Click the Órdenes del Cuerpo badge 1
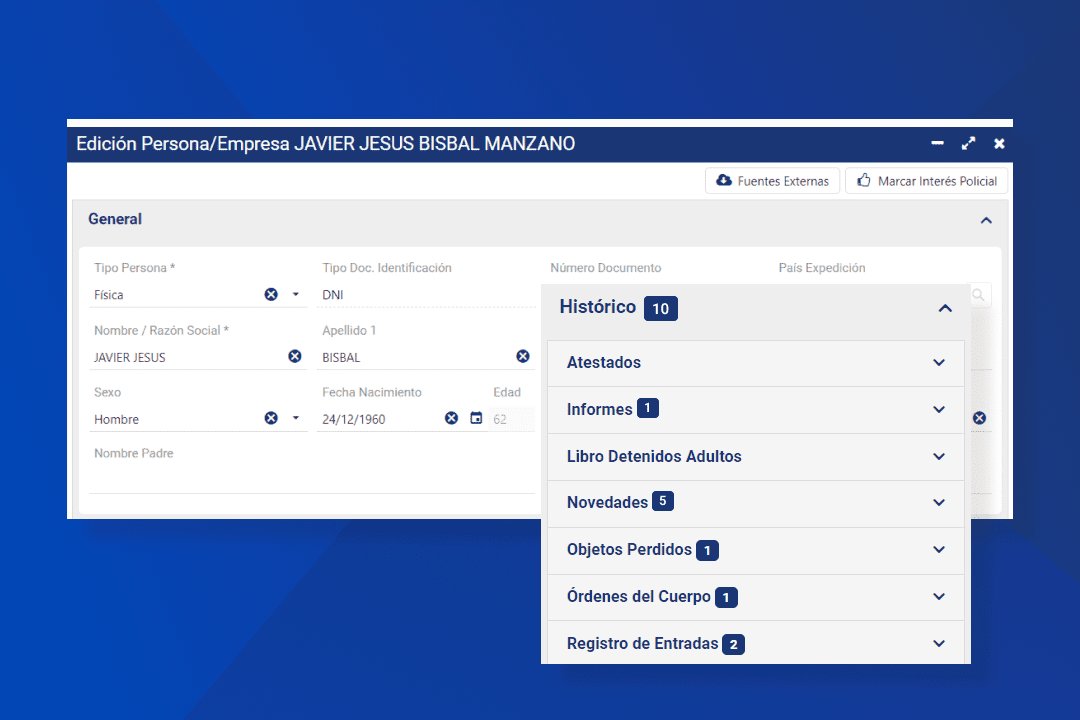The width and height of the screenshot is (1080, 720). click(726, 597)
